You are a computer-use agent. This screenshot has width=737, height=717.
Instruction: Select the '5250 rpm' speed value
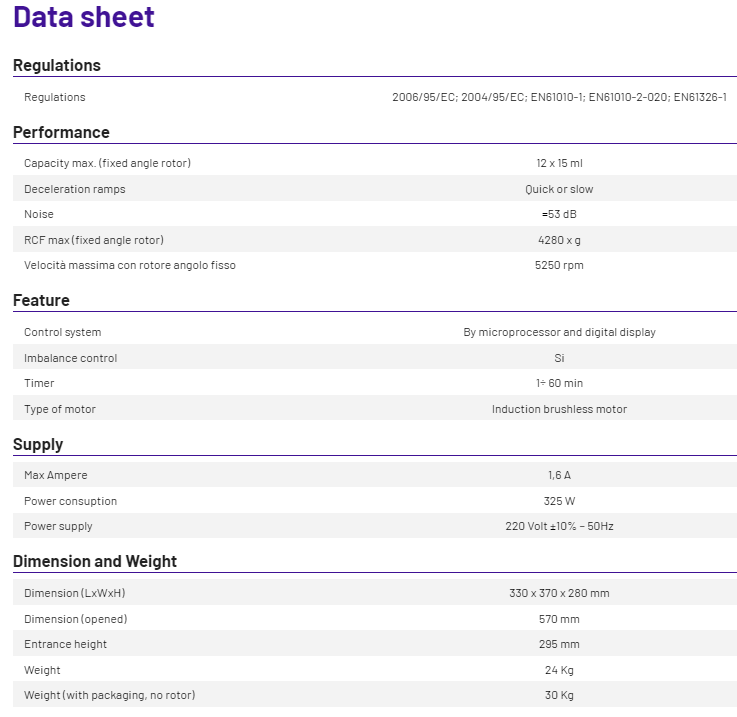click(559, 266)
